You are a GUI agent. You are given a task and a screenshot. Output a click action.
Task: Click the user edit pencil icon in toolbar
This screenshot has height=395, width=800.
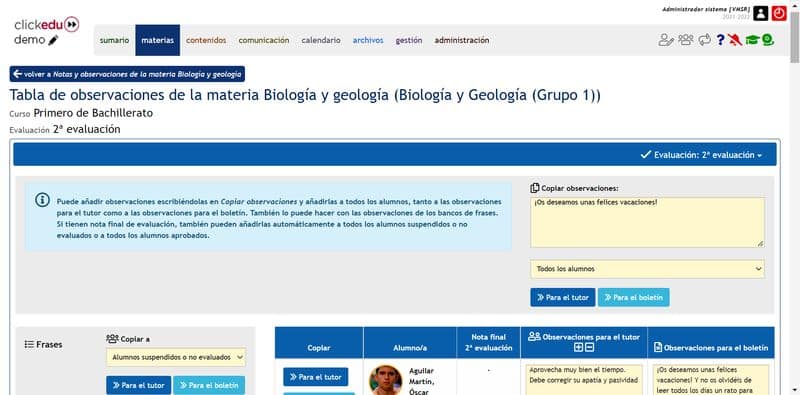666,40
